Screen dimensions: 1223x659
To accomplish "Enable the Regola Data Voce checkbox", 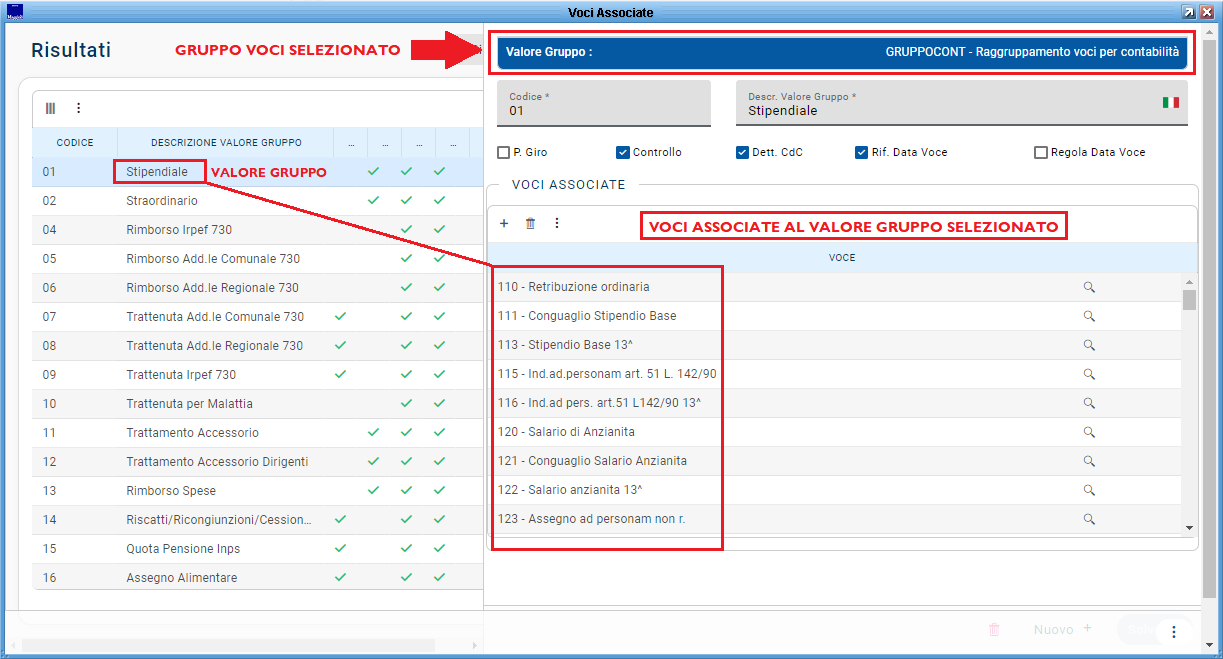I will (1041, 153).
